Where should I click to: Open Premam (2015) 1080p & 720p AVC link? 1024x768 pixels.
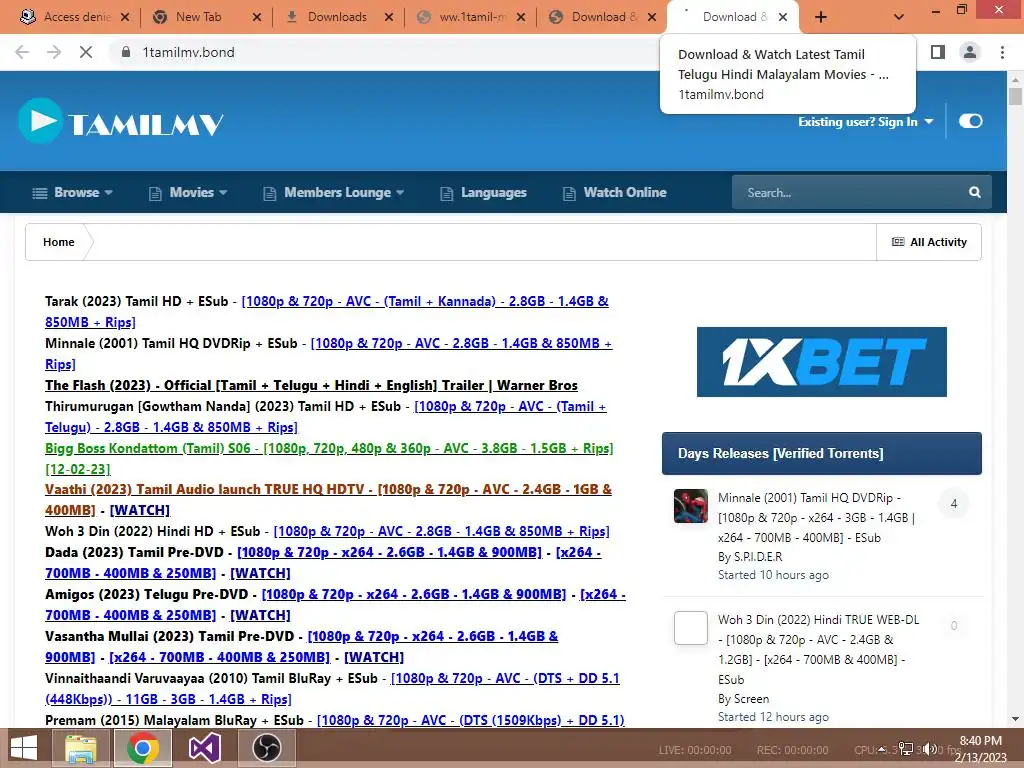tap(470, 720)
